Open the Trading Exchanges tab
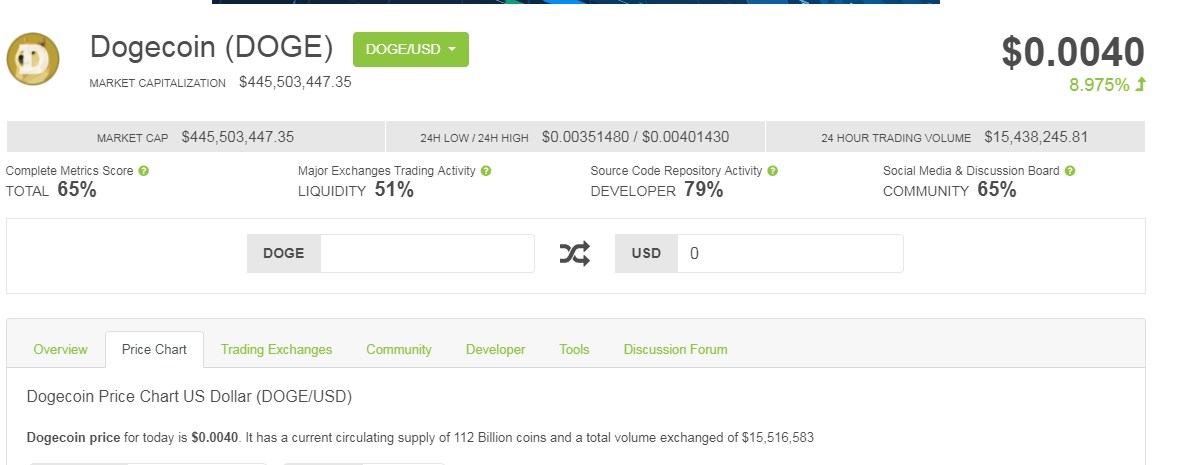Viewport: 1204px width, 465px height. click(276, 349)
